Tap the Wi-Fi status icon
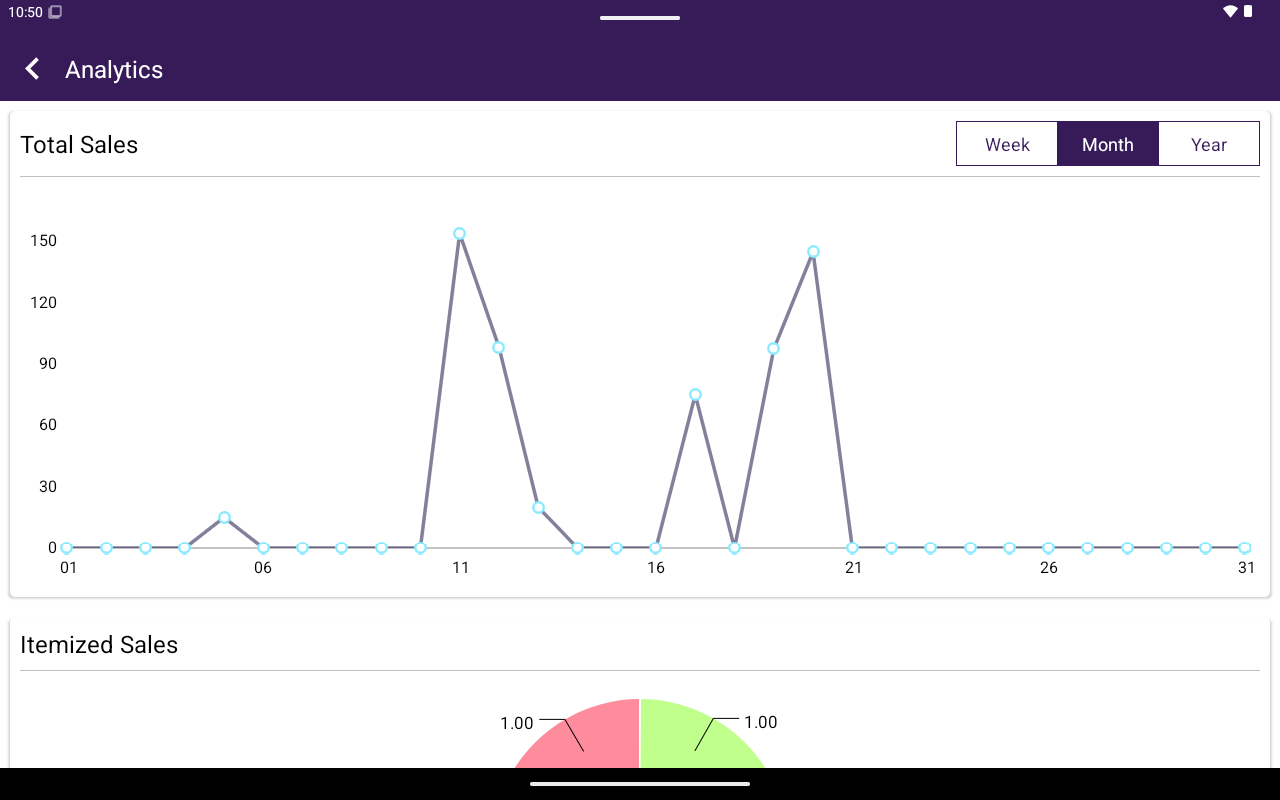The image size is (1280, 800). click(x=1230, y=11)
